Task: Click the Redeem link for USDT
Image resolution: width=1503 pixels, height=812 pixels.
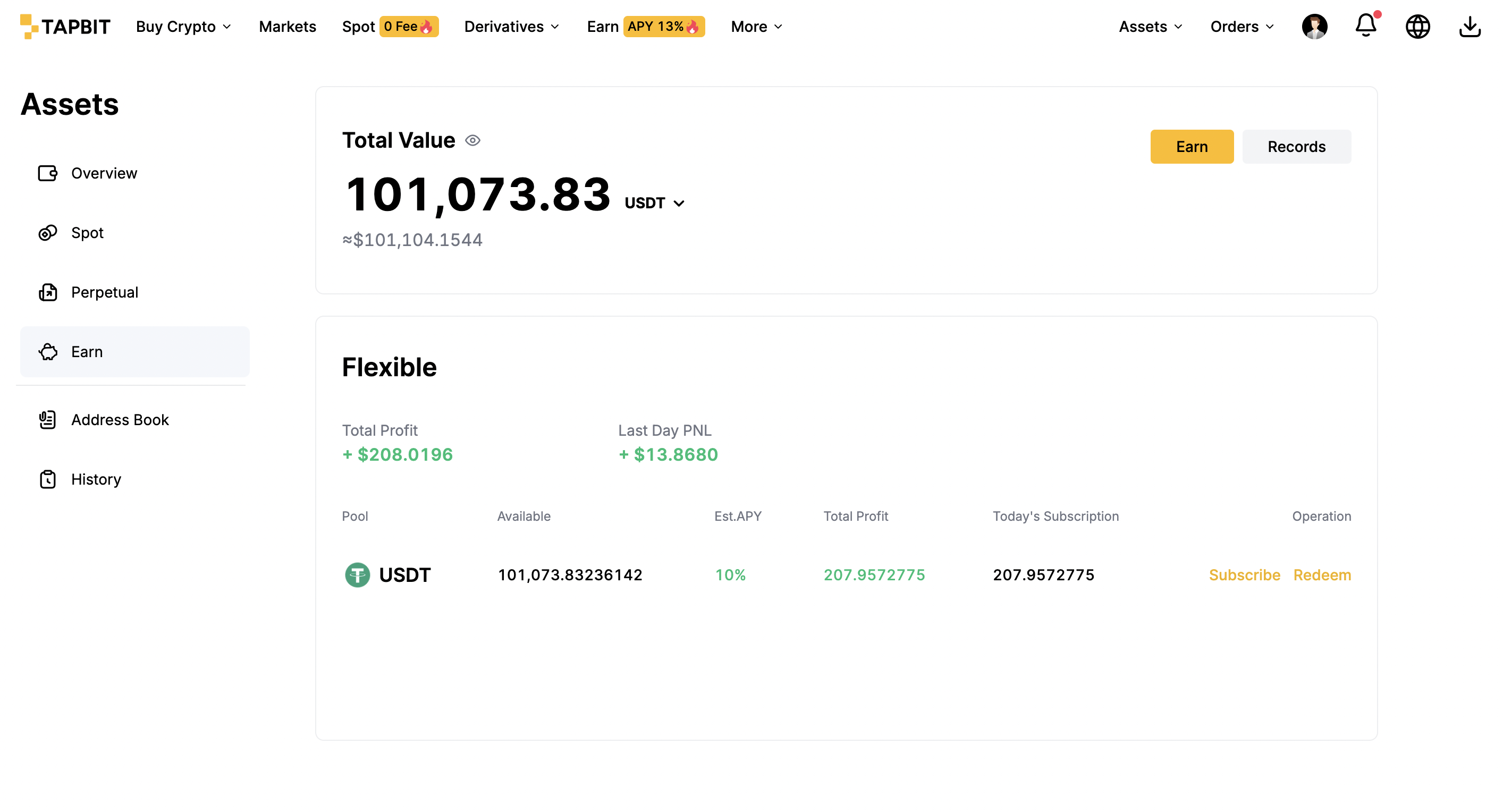Action: pos(1322,575)
